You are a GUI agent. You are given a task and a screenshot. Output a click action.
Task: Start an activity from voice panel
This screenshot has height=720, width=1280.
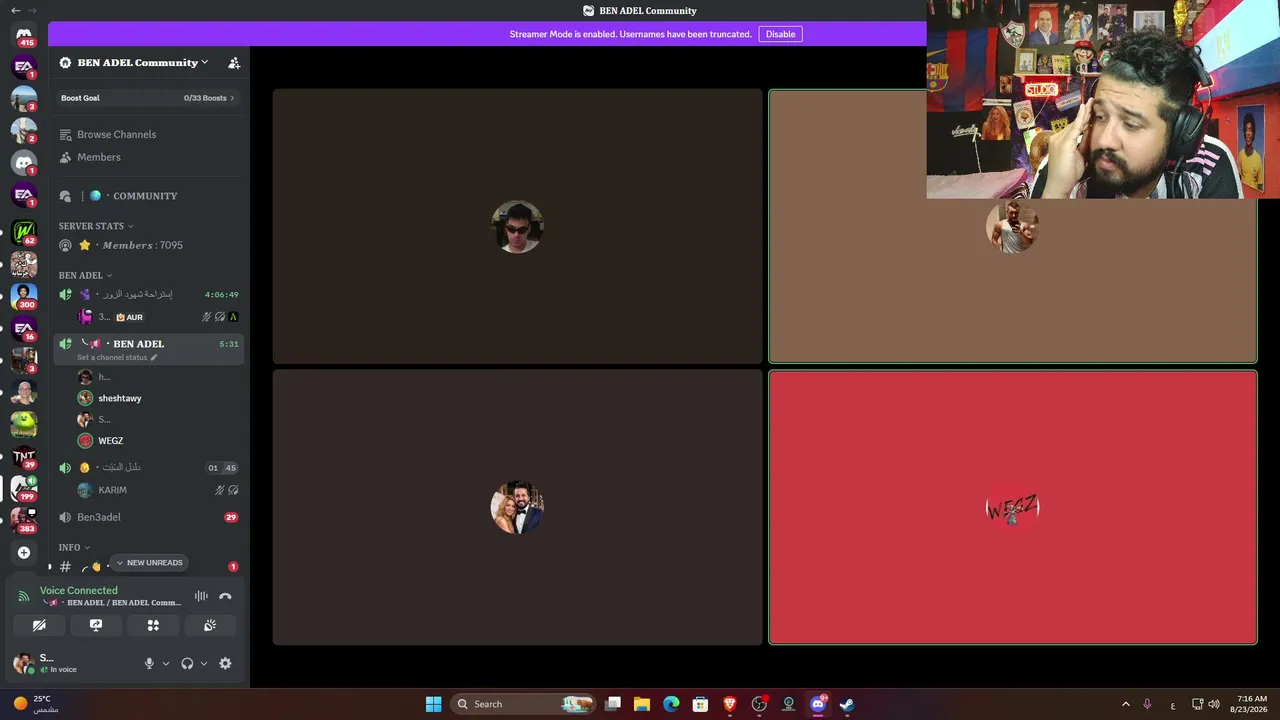(x=153, y=625)
